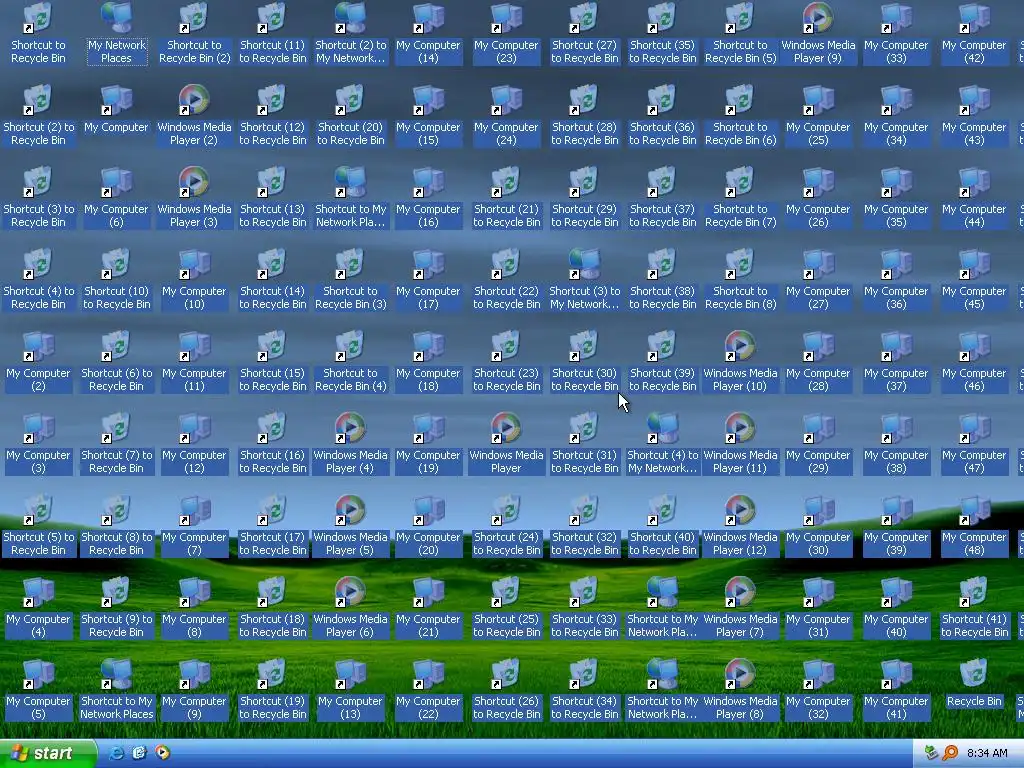Viewport: 1024px width, 768px height.
Task: Select My Computer (47) shortcut
Action: click(x=974, y=443)
